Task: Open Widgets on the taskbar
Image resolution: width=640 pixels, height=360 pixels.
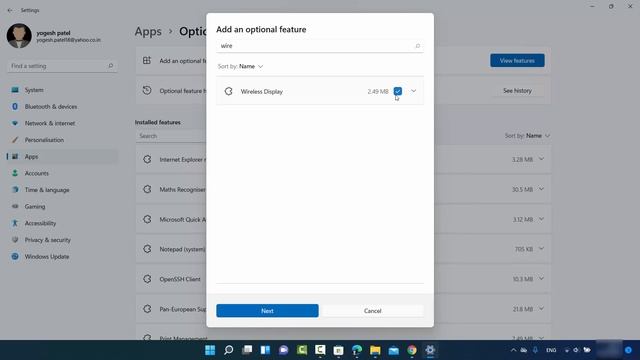Action: pos(265,350)
